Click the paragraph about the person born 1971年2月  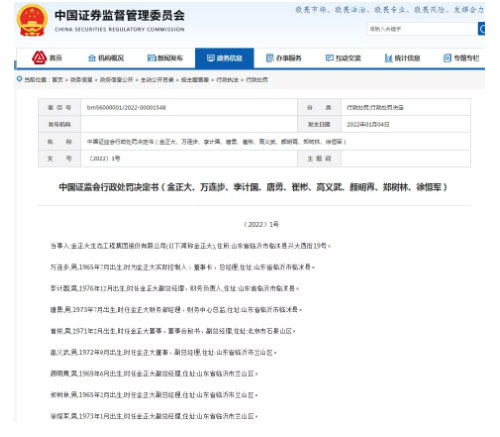[173, 331]
